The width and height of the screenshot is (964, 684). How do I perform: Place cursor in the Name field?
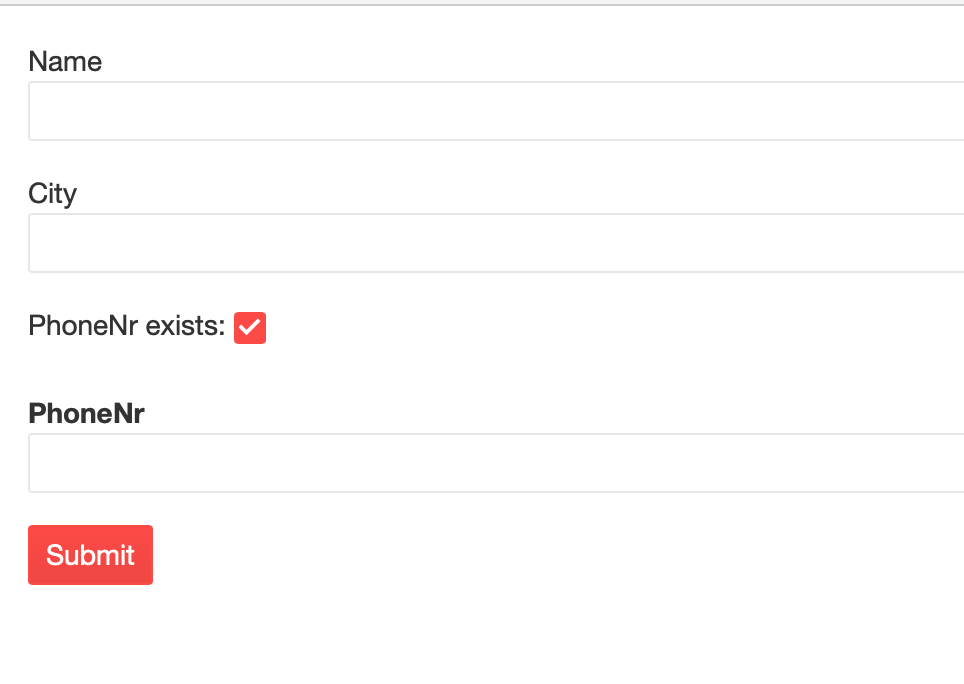tap(496, 111)
